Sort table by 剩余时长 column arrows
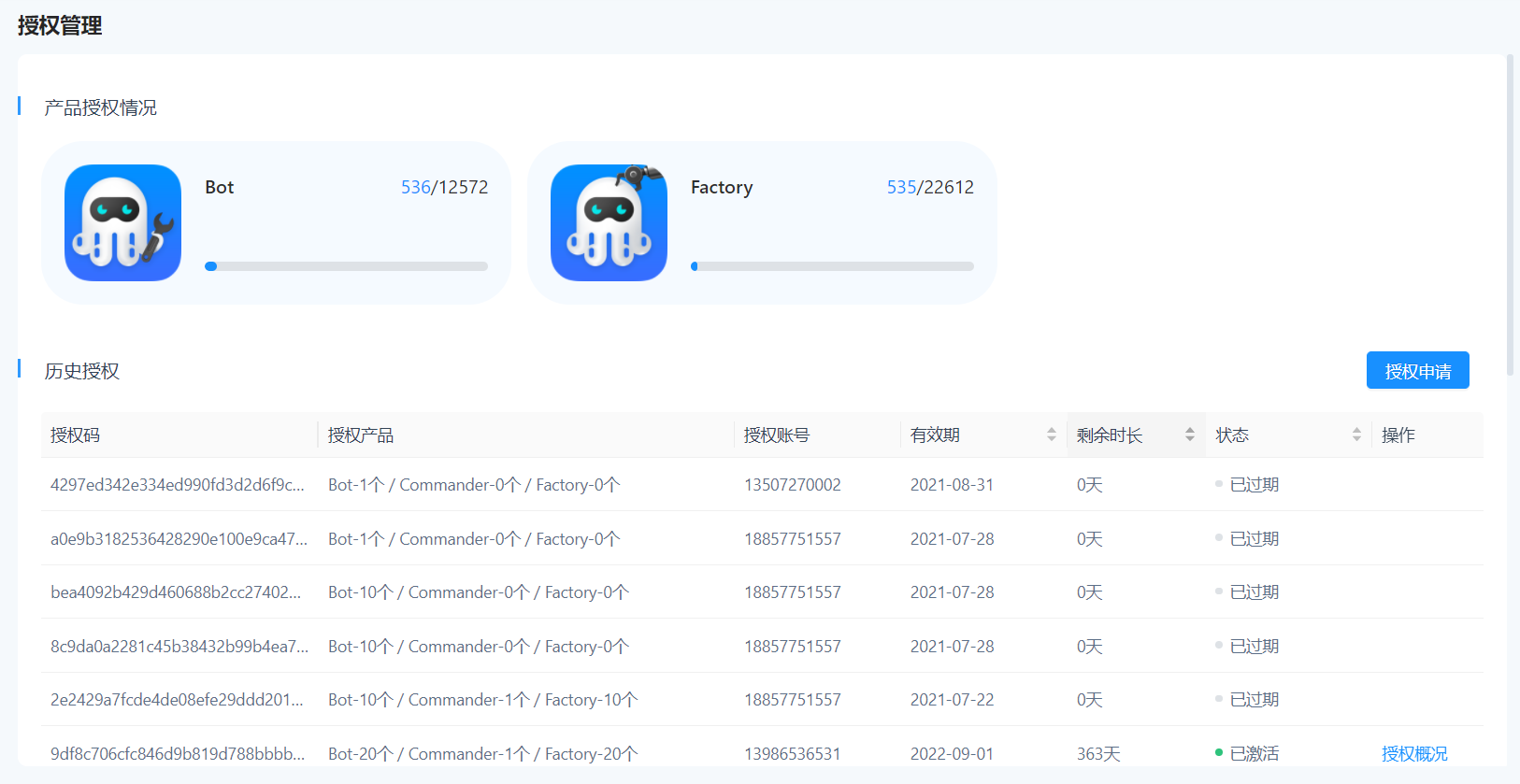 click(1189, 435)
